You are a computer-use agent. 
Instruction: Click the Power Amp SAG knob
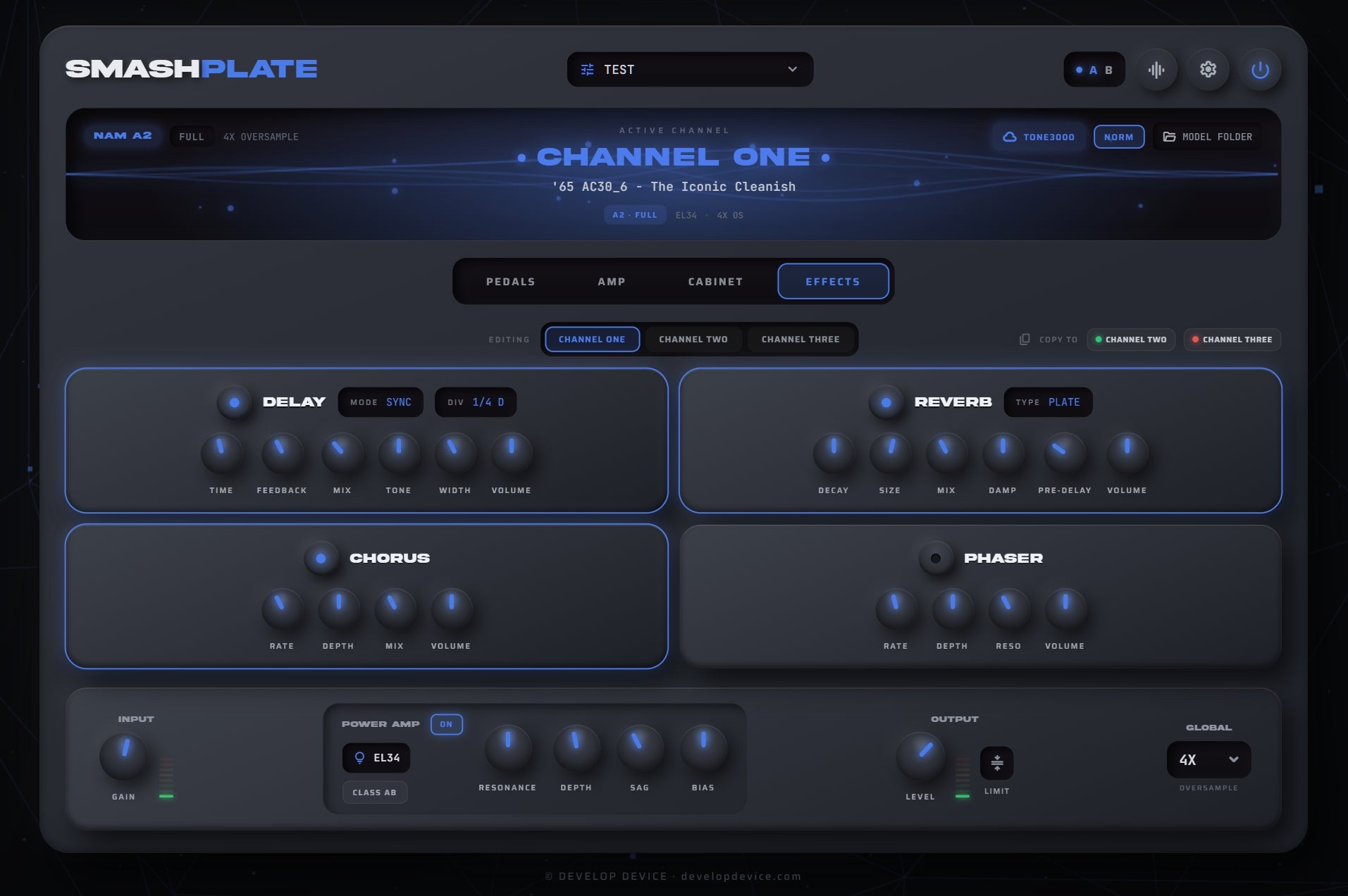(640, 748)
